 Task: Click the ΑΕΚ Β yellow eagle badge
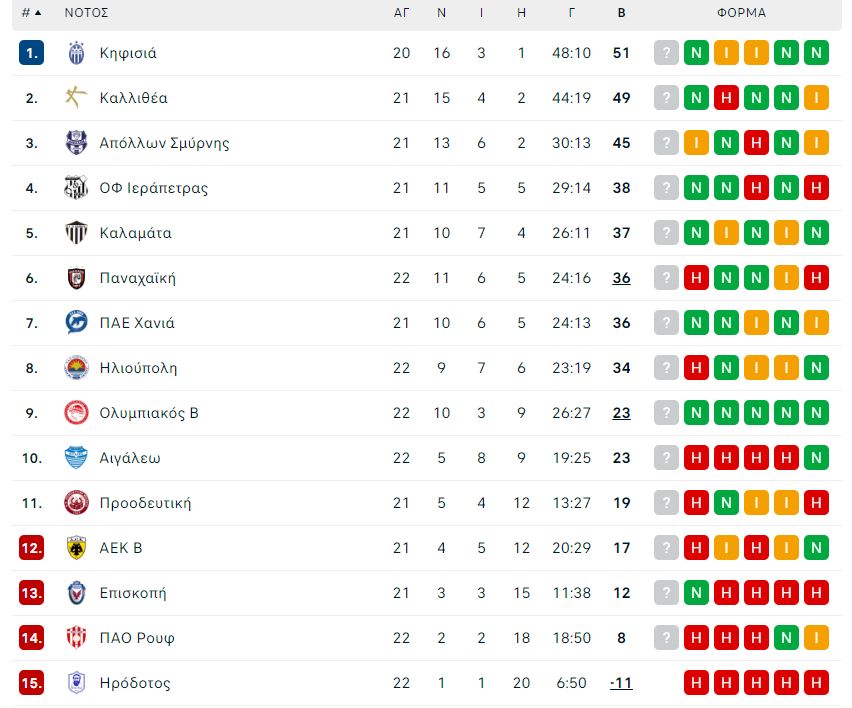(x=76, y=548)
